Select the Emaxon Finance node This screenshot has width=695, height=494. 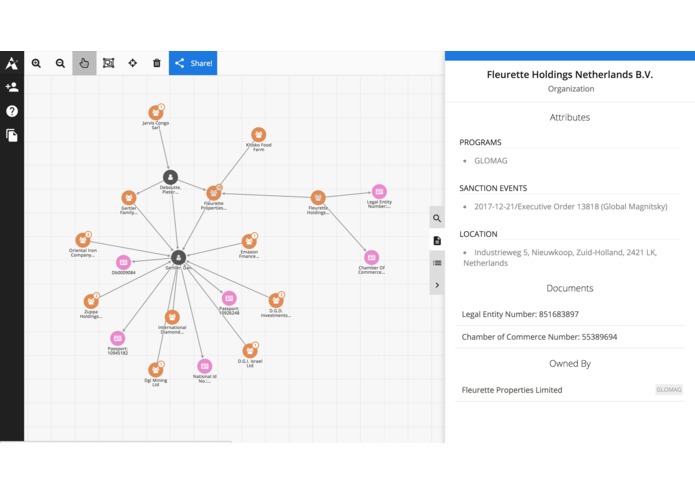click(249, 241)
